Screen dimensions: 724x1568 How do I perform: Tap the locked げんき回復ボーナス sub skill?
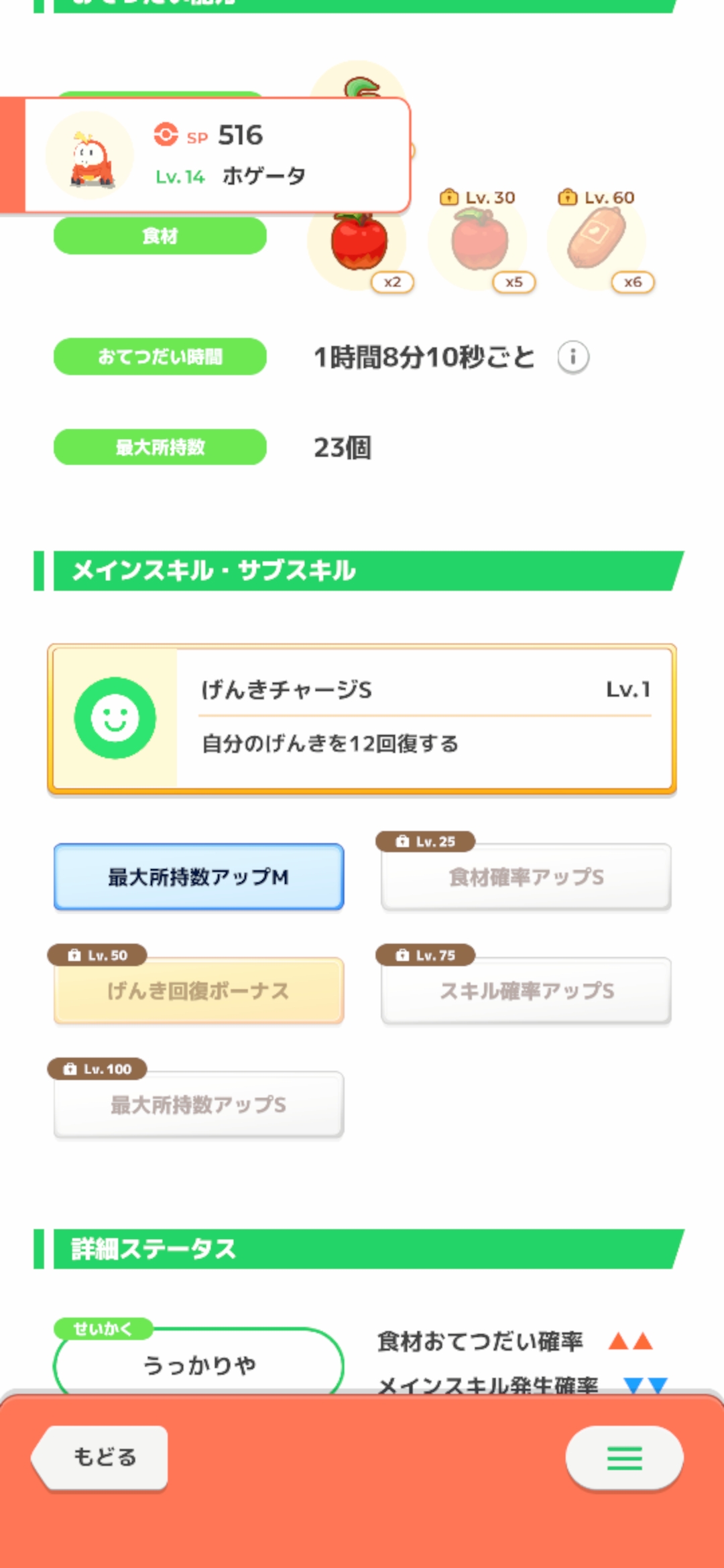tap(199, 990)
